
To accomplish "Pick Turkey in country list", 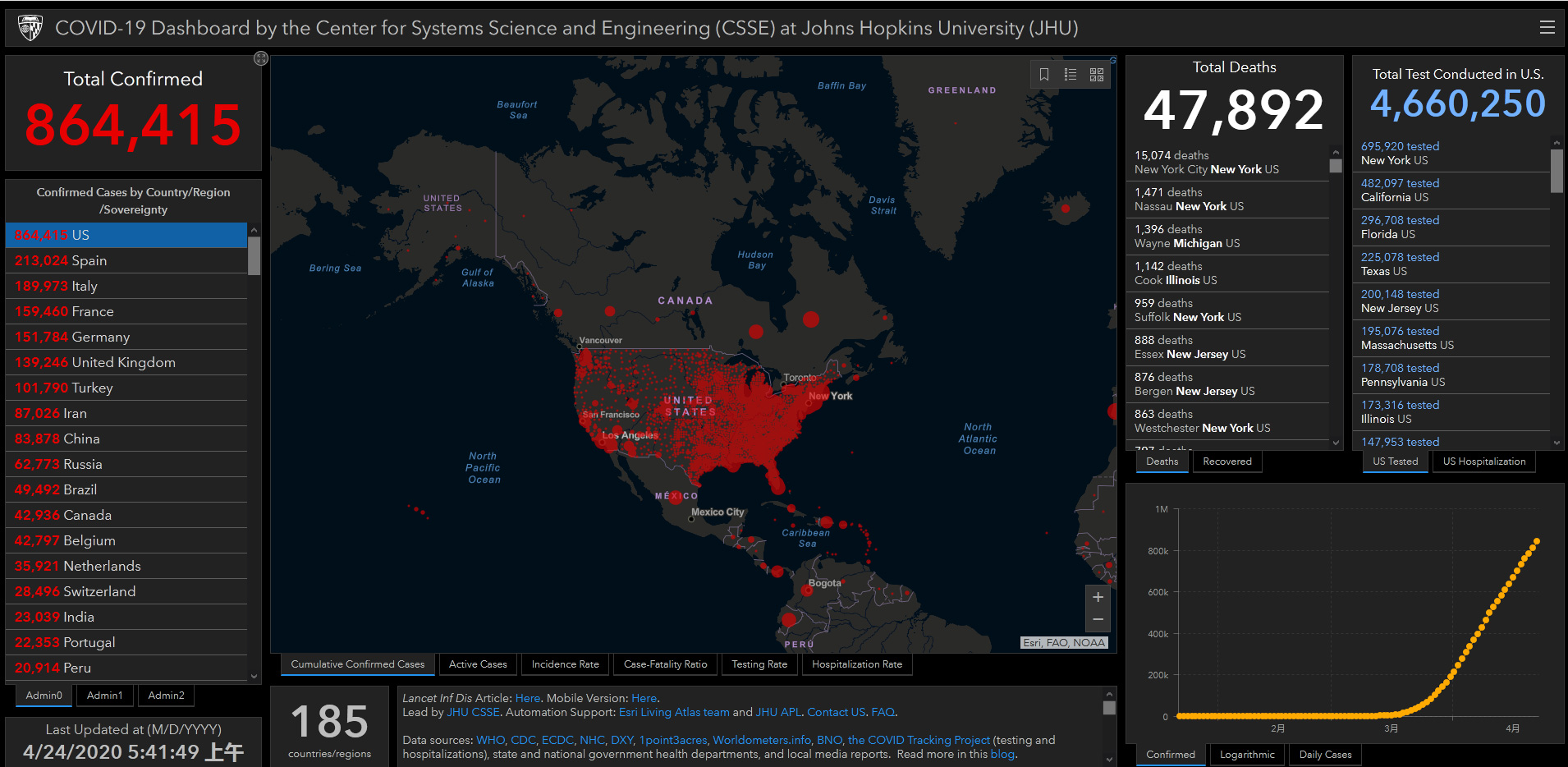I will tap(126, 388).
